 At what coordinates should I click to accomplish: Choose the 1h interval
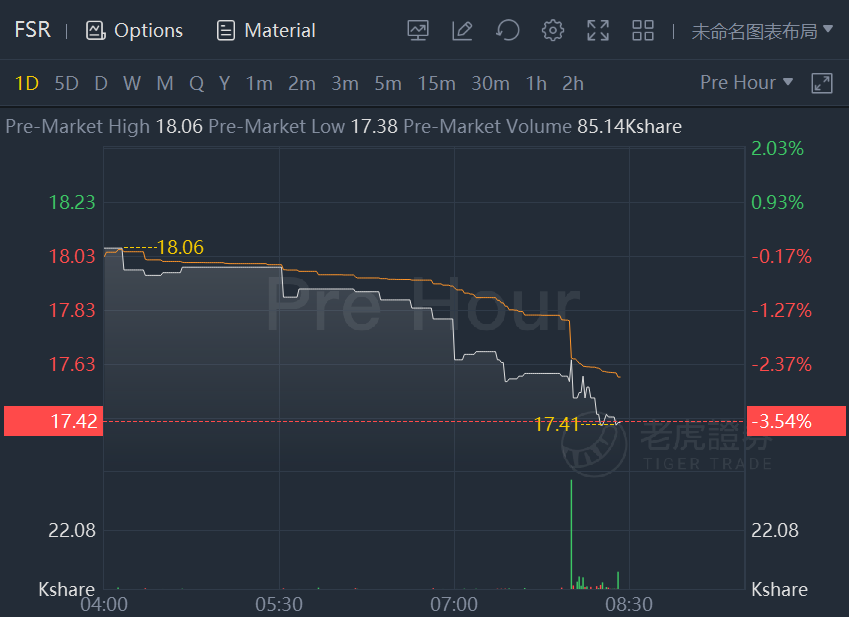click(536, 83)
